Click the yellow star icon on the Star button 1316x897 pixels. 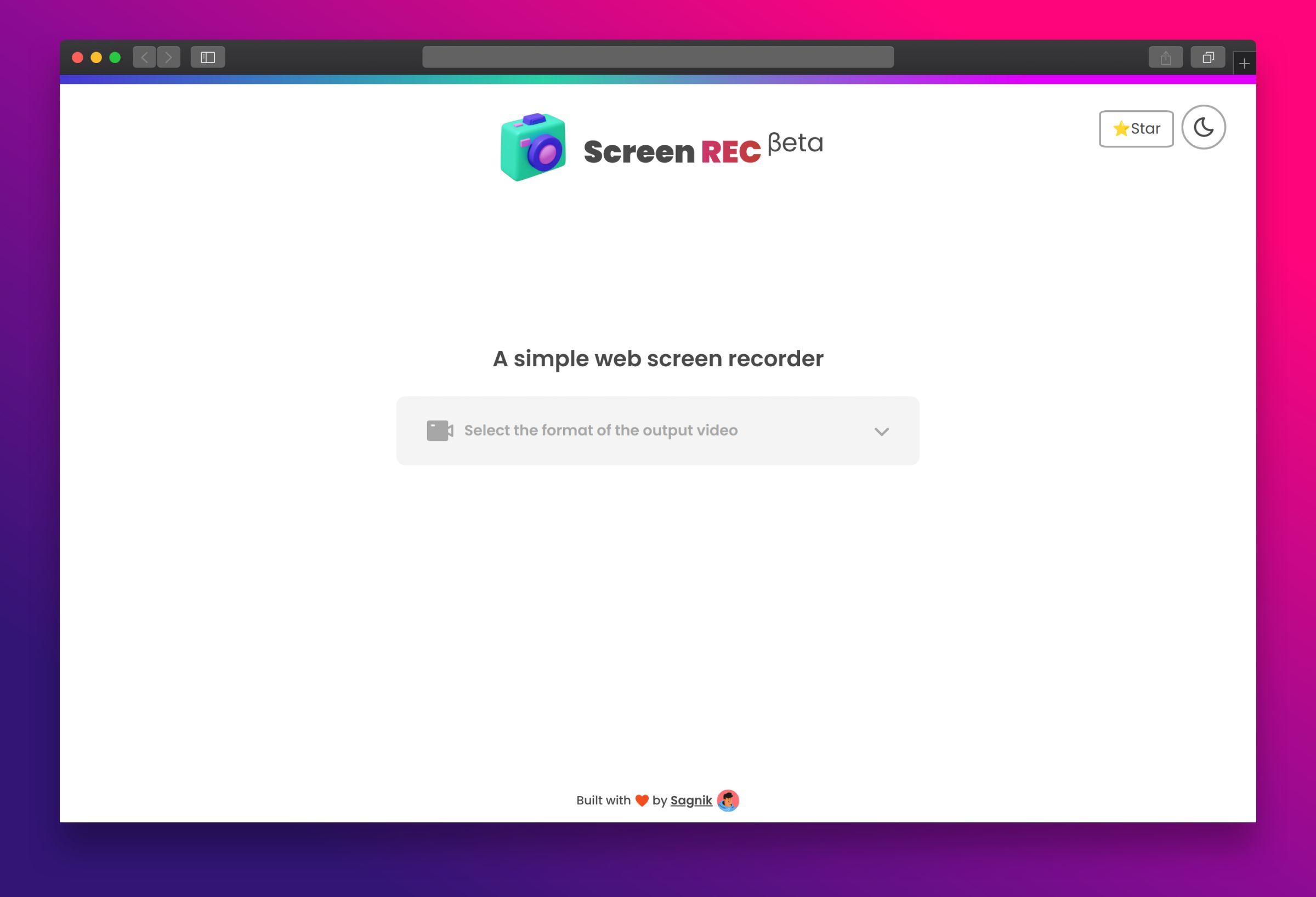[x=1121, y=128]
